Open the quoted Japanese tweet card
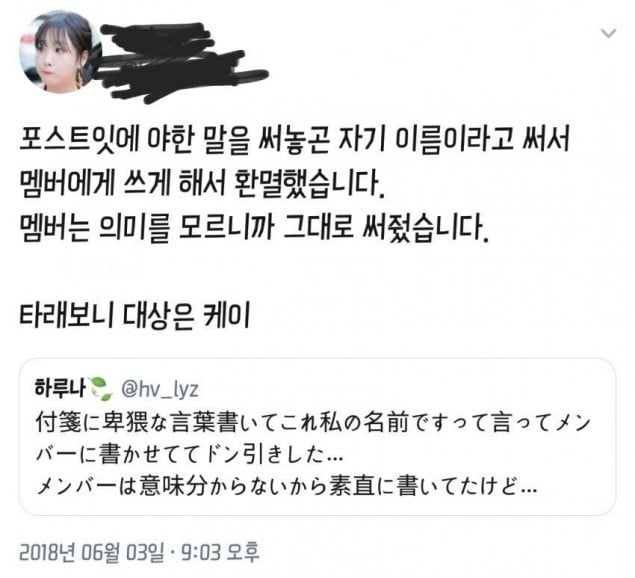This screenshot has height=578, width=635. 318,437
